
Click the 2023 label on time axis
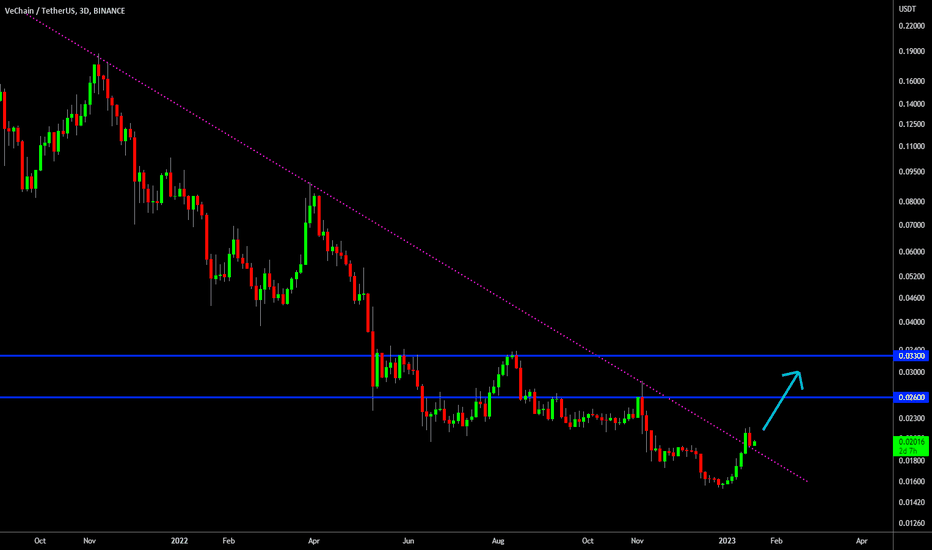click(x=726, y=540)
